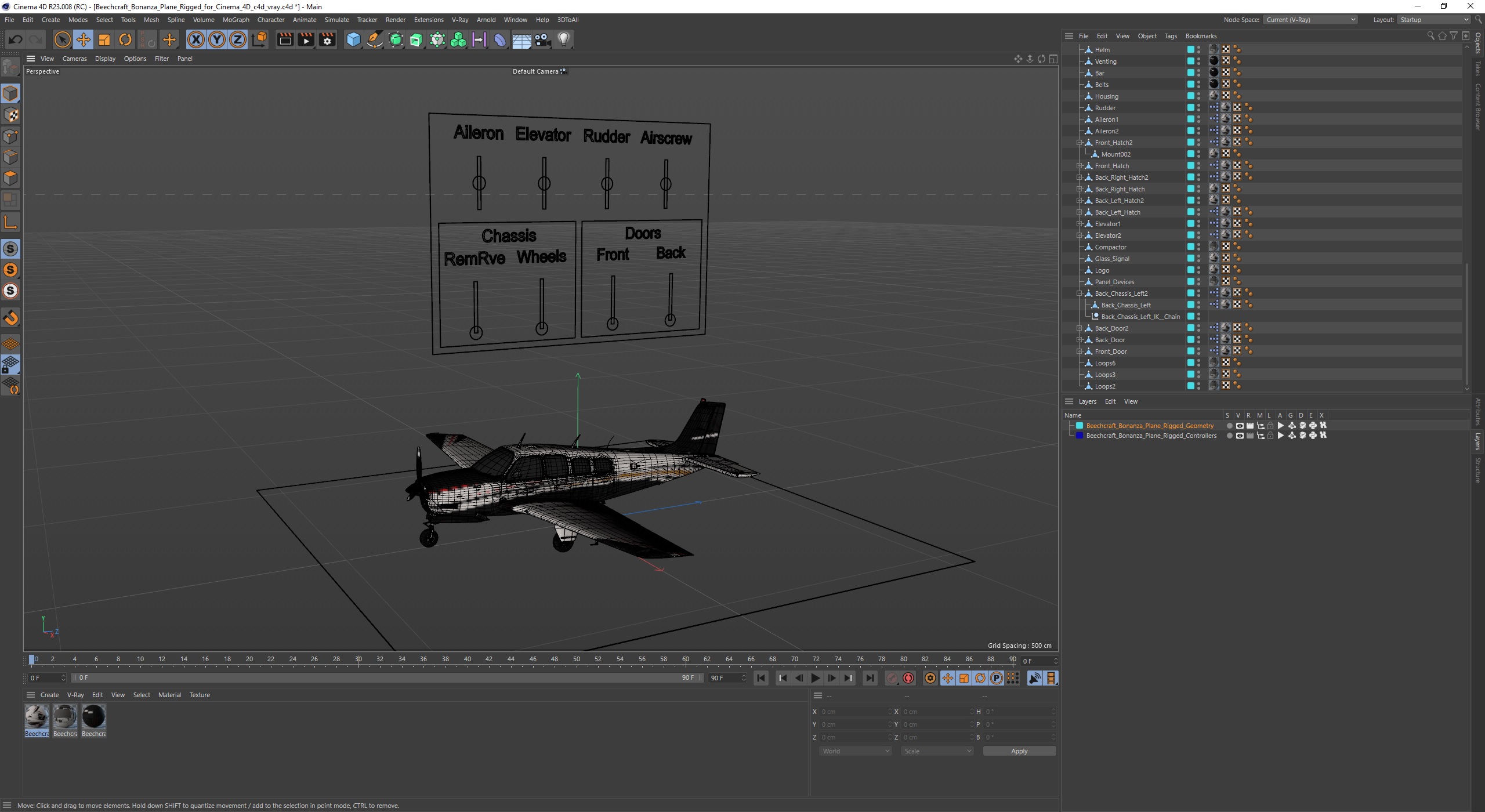The width and height of the screenshot is (1485, 812).
Task: Click the Undo arrow icon
Action: click(16, 39)
